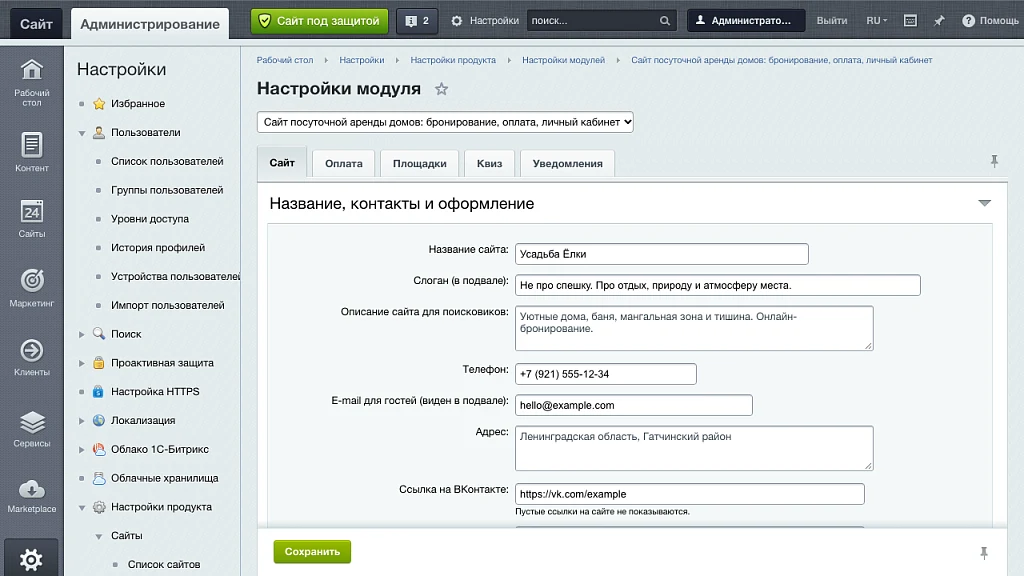Click the notifications counter showing 2

click(417, 21)
